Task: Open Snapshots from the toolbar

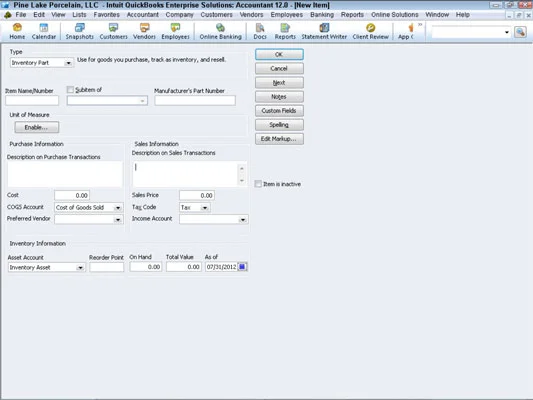Action: (80, 31)
